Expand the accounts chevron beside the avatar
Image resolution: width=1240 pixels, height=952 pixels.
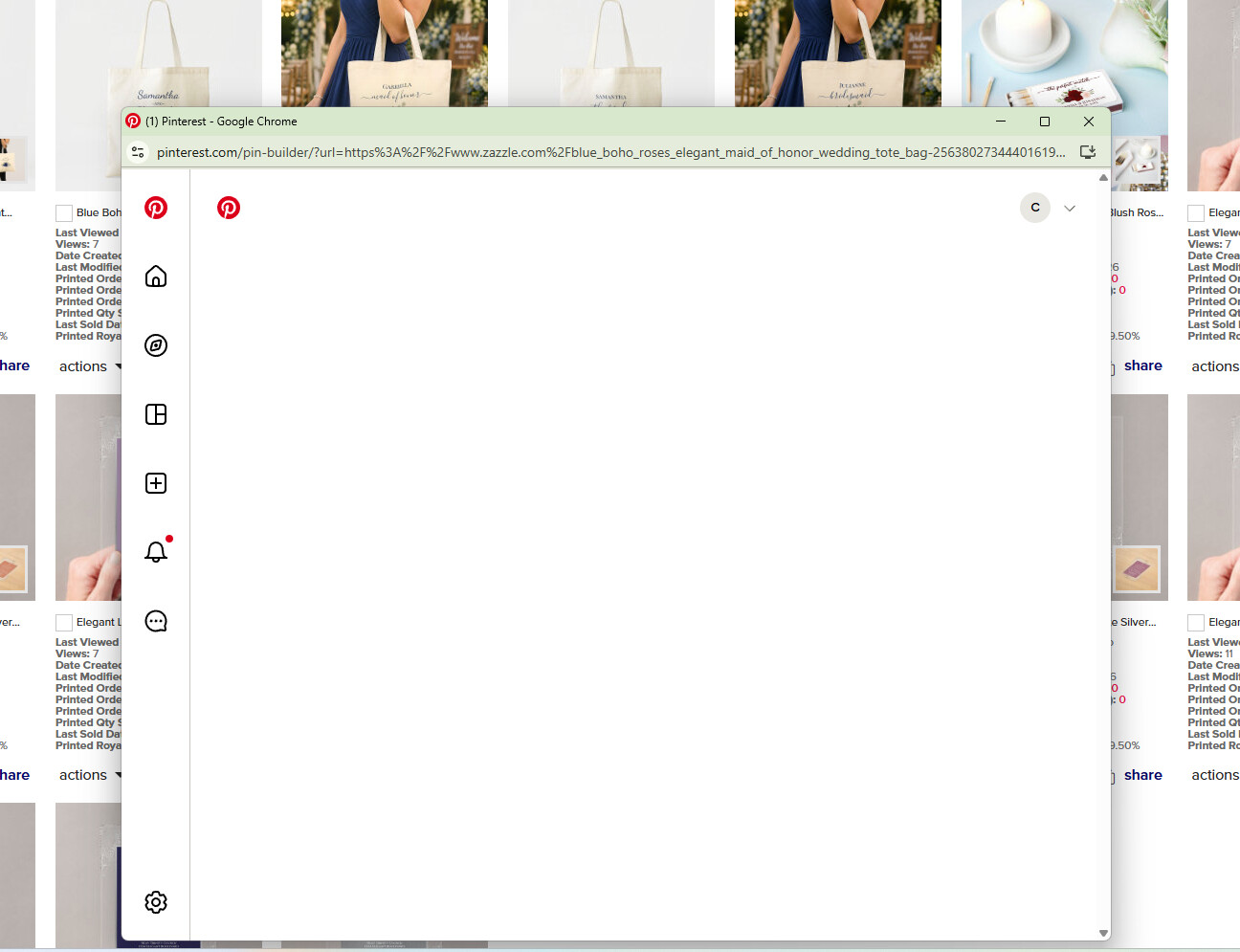tap(1070, 209)
